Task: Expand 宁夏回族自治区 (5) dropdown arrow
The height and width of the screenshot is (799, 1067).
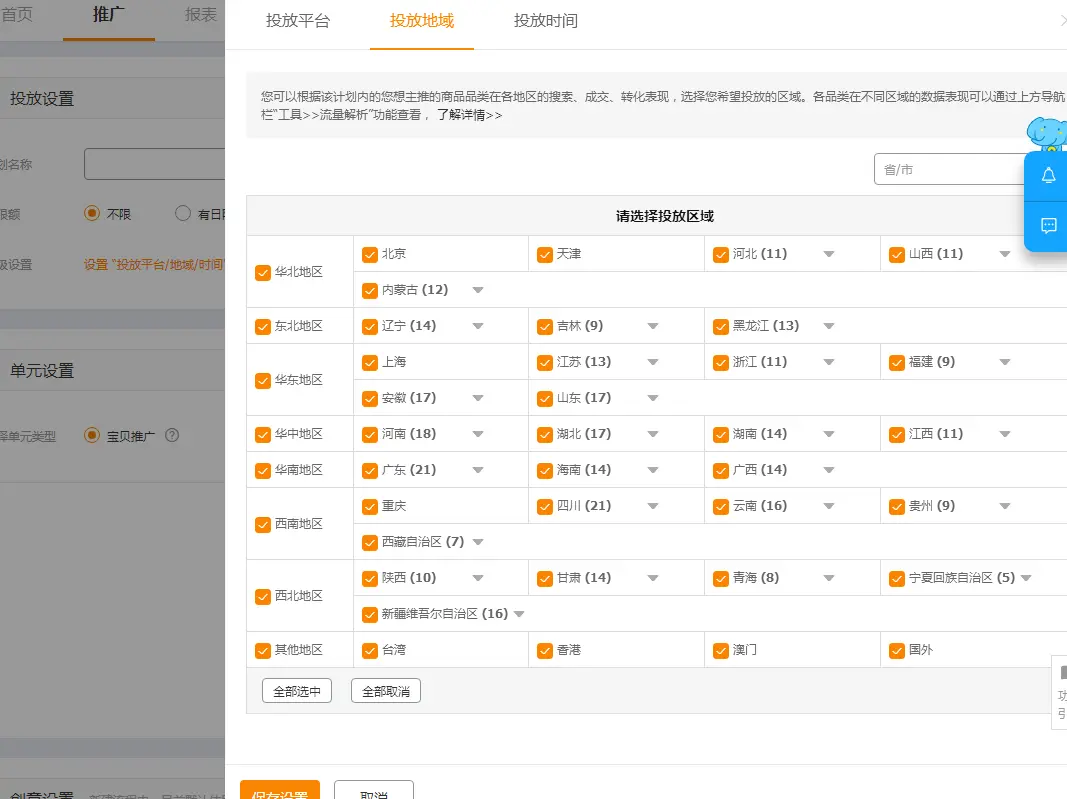Action: (x=1026, y=578)
